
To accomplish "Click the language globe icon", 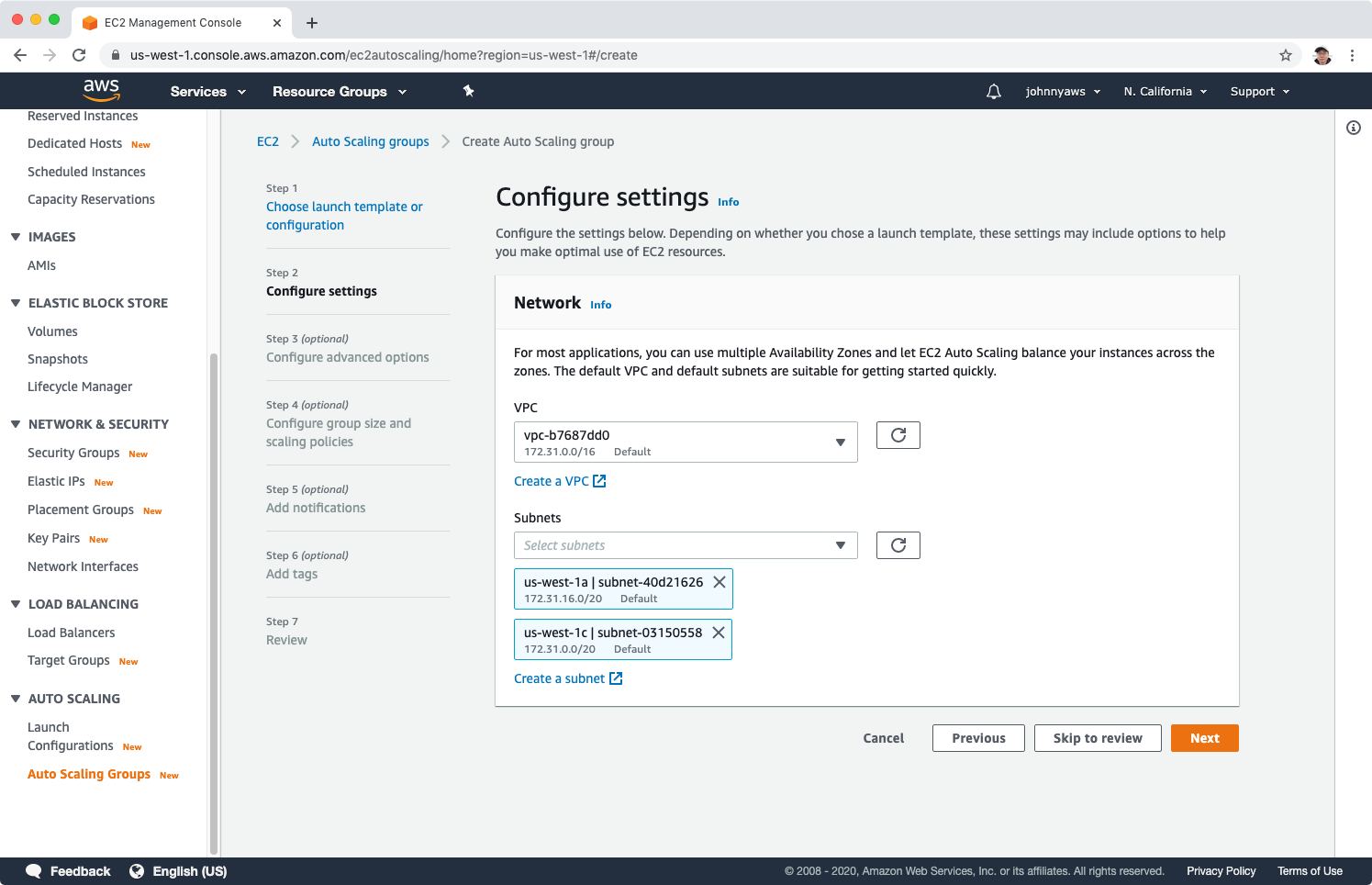I will pyautogui.click(x=137, y=871).
